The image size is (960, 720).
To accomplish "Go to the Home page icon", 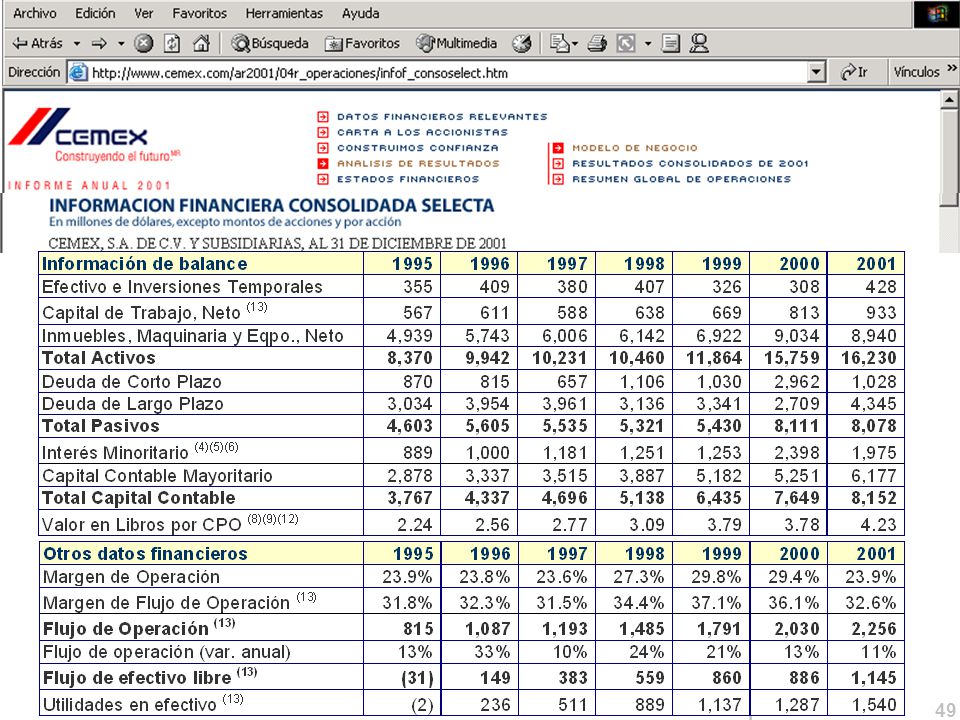I will (x=201, y=43).
